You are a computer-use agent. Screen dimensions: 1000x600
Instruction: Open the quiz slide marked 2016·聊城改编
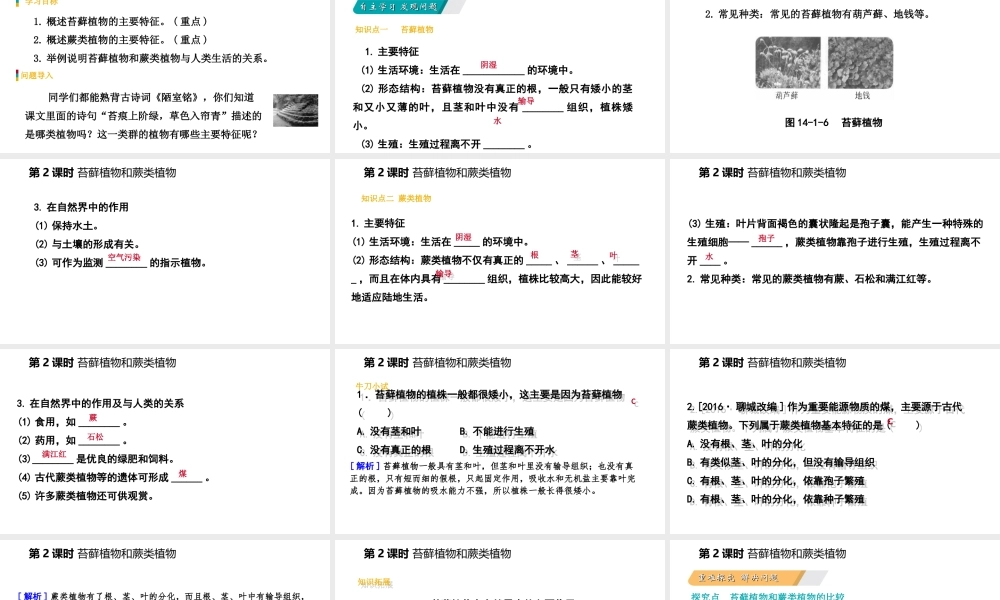click(835, 441)
